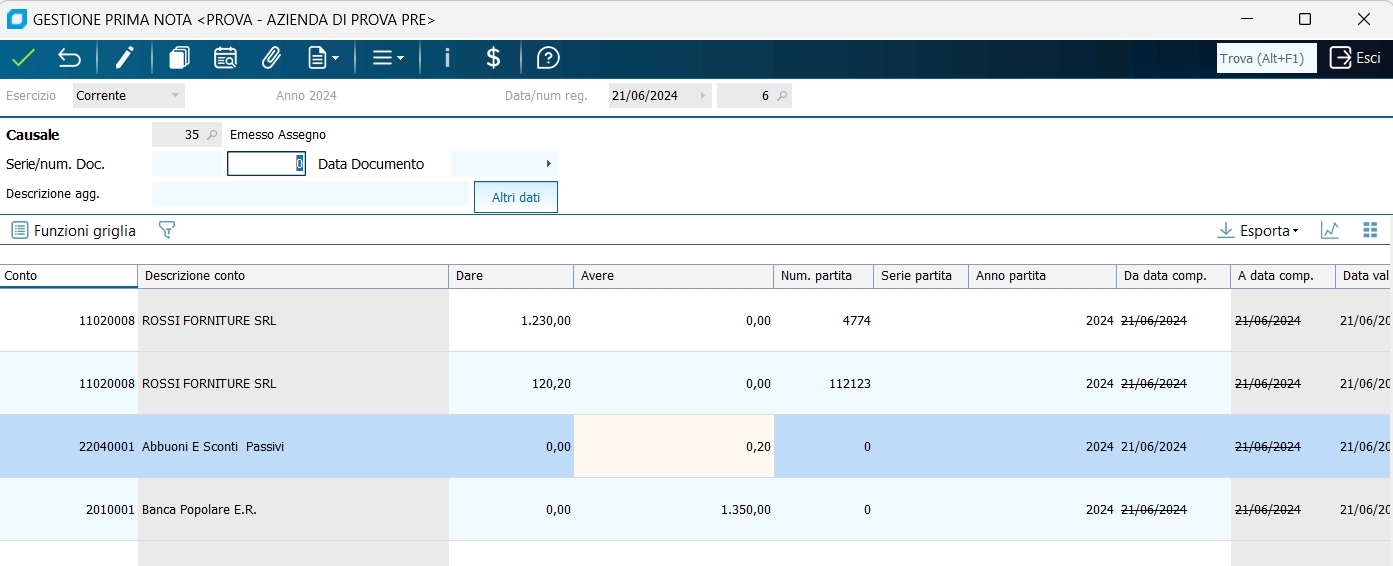Confirm entry with the green checkmark icon

(23, 59)
